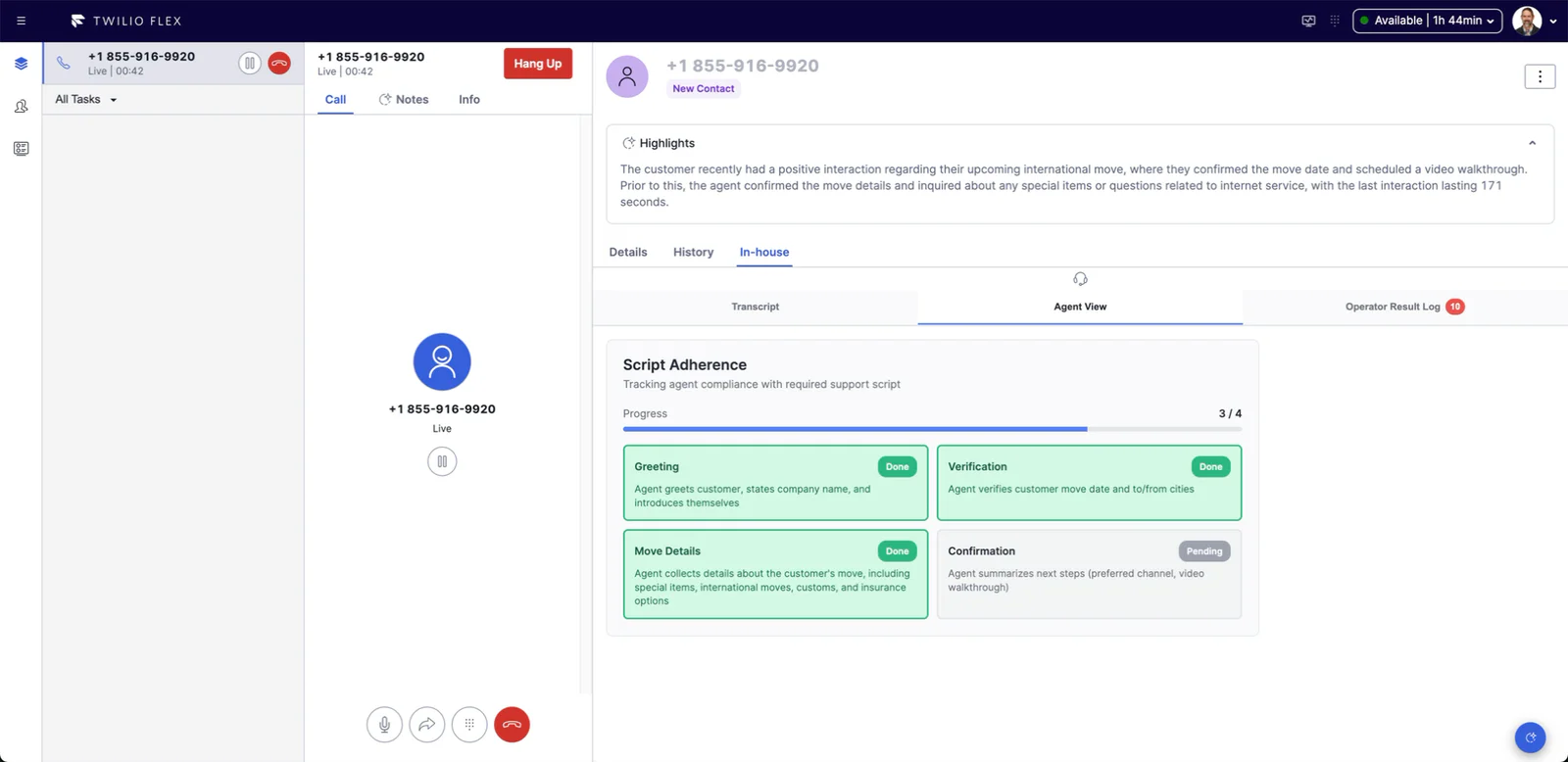This screenshot has width=1568, height=762.
Task: Expand the All Tasks filter
Action: (x=86, y=99)
